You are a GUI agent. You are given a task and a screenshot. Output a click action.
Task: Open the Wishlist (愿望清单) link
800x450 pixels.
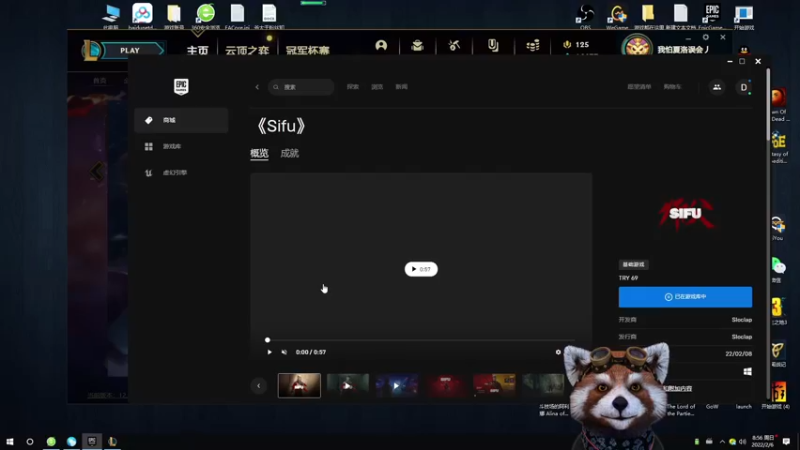pyautogui.click(x=639, y=87)
